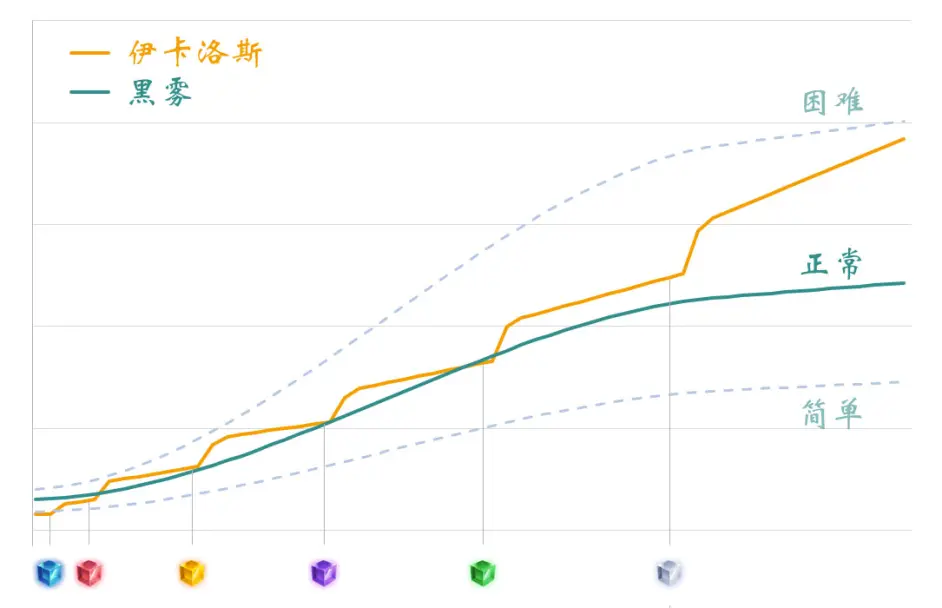The width and height of the screenshot is (942, 608).
Task: Click the red gem icon
Action: click(89, 573)
